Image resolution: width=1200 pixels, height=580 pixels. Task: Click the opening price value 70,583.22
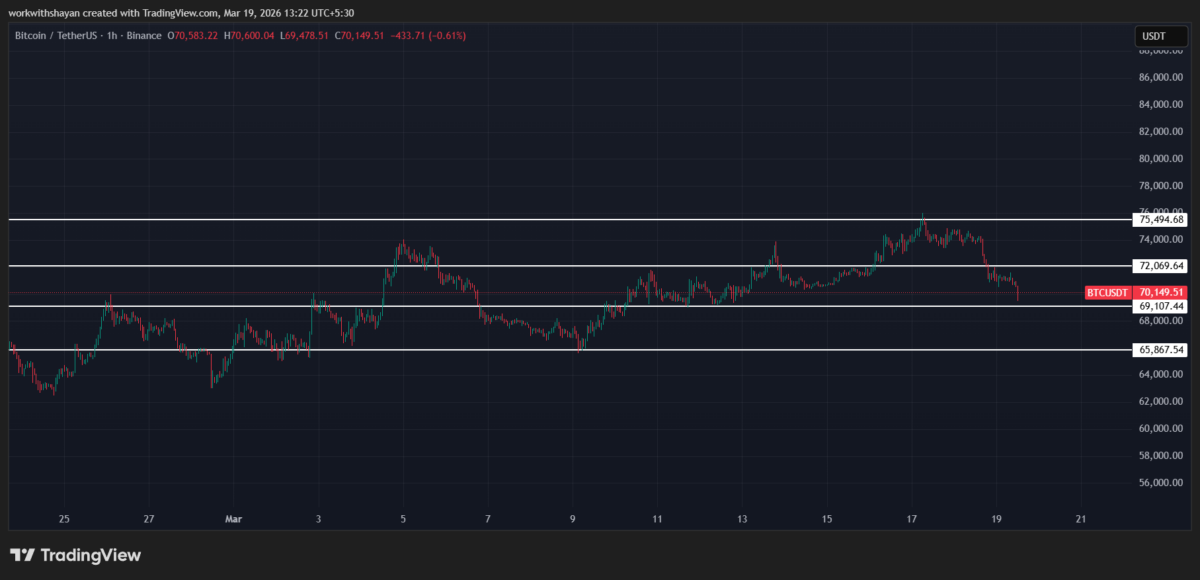[x=197, y=36]
